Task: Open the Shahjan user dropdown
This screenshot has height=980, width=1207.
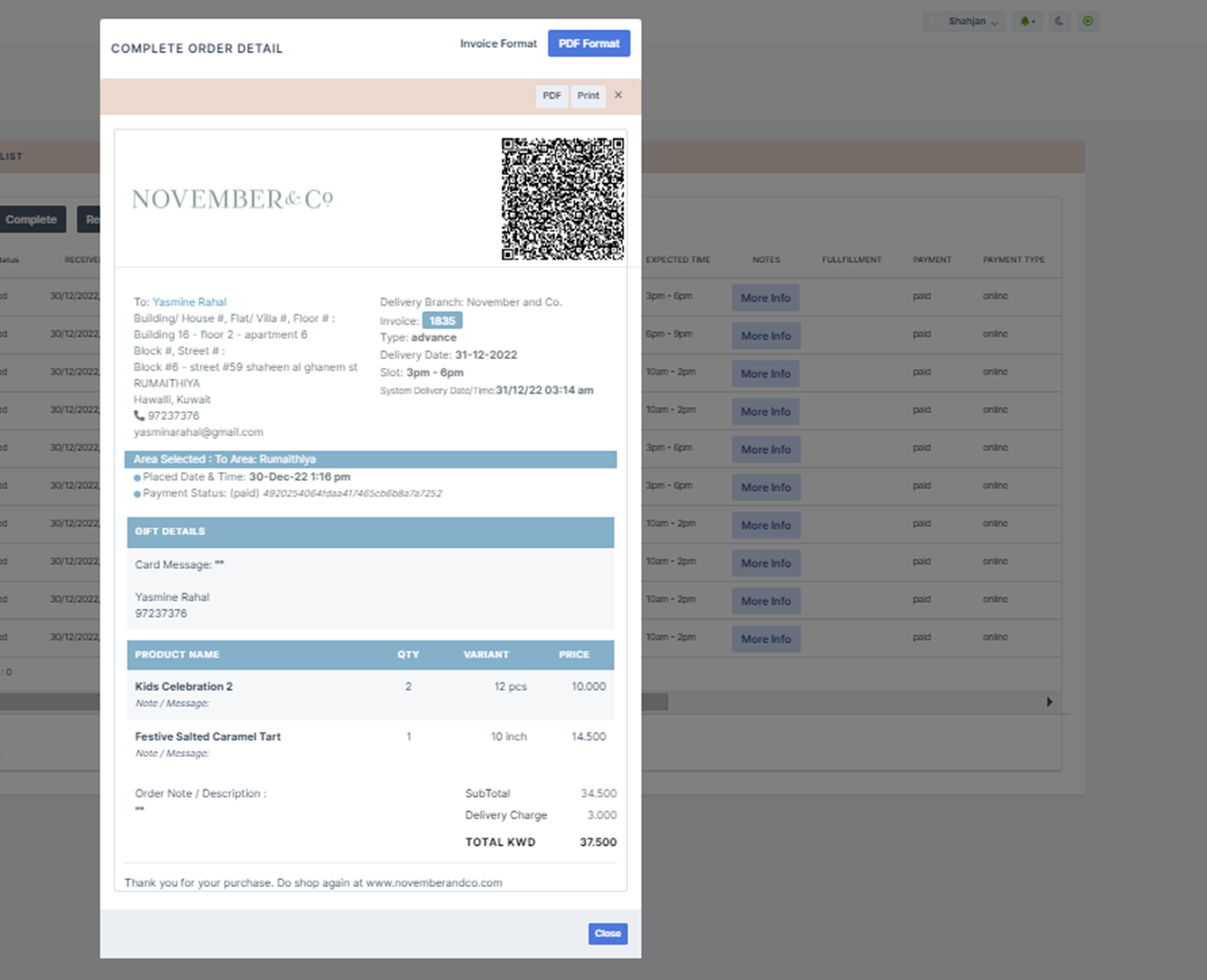Action: (965, 22)
